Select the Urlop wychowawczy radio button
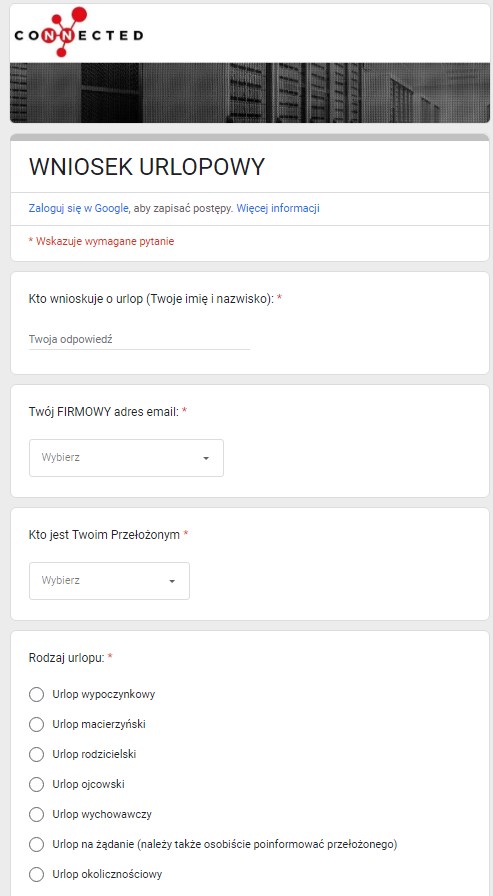Viewport: 493px width, 896px height. 36,814
